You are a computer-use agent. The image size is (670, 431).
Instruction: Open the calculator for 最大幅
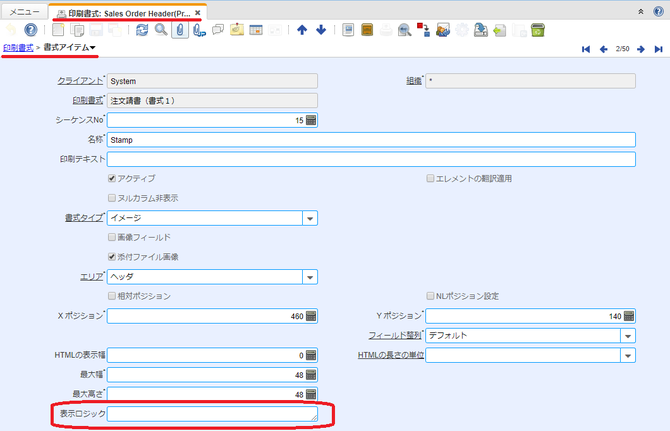(311, 375)
